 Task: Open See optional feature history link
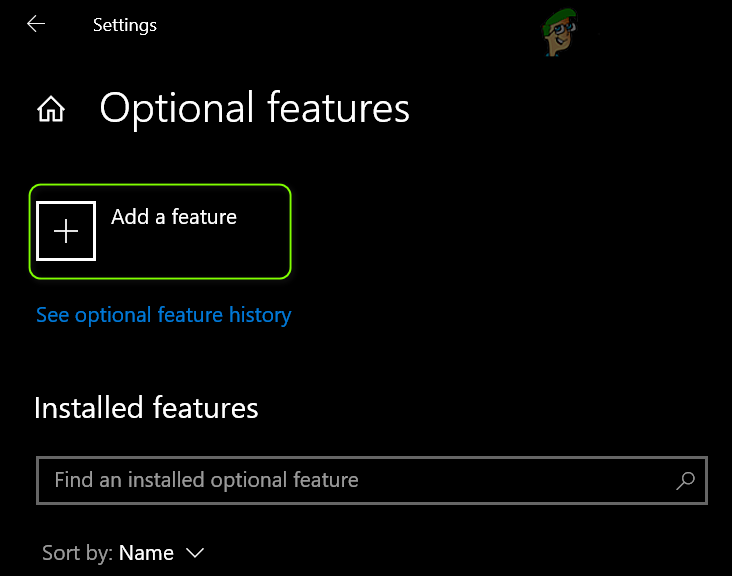tap(163, 315)
